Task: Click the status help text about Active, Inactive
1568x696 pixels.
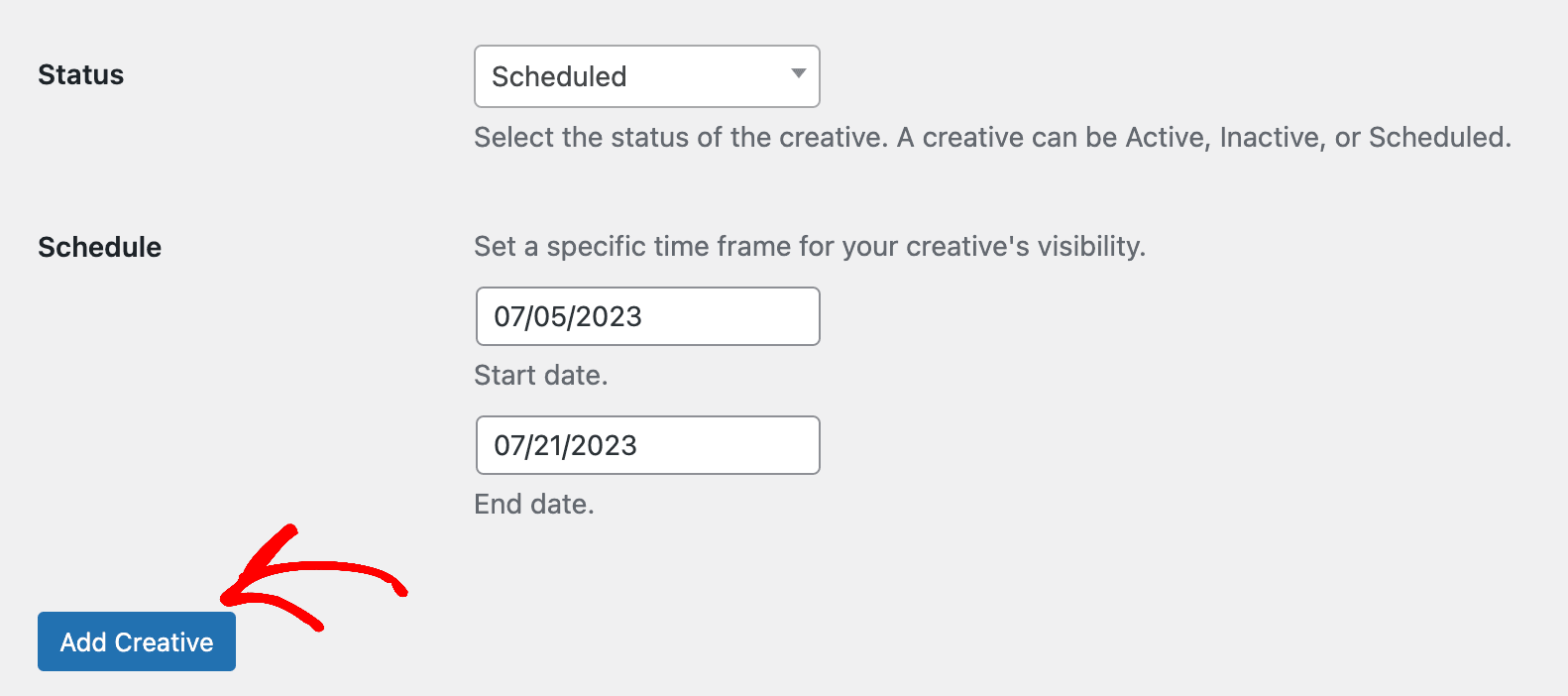Action: click(x=993, y=137)
